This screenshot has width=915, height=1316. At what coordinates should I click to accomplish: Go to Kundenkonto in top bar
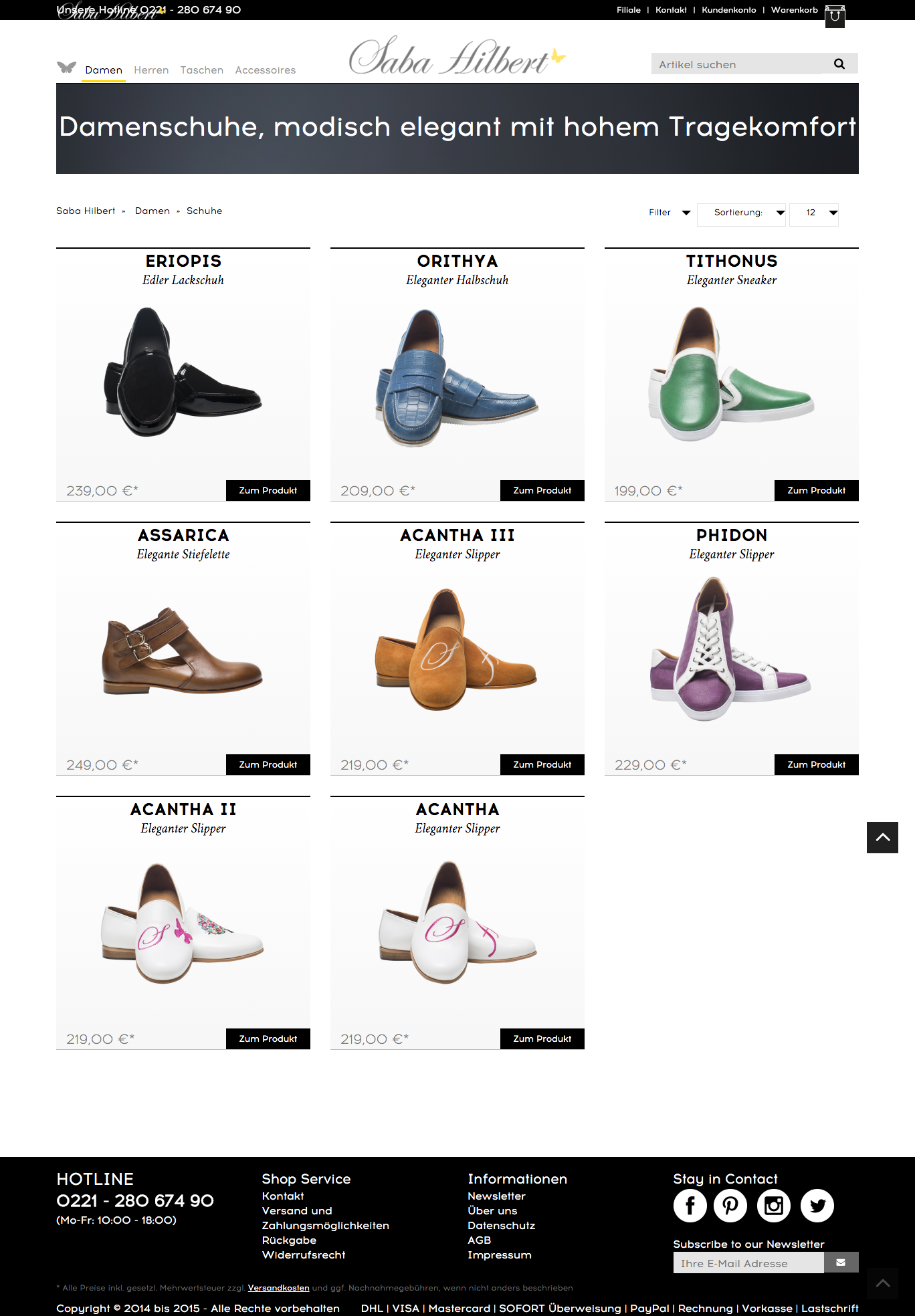[x=729, y=10]
